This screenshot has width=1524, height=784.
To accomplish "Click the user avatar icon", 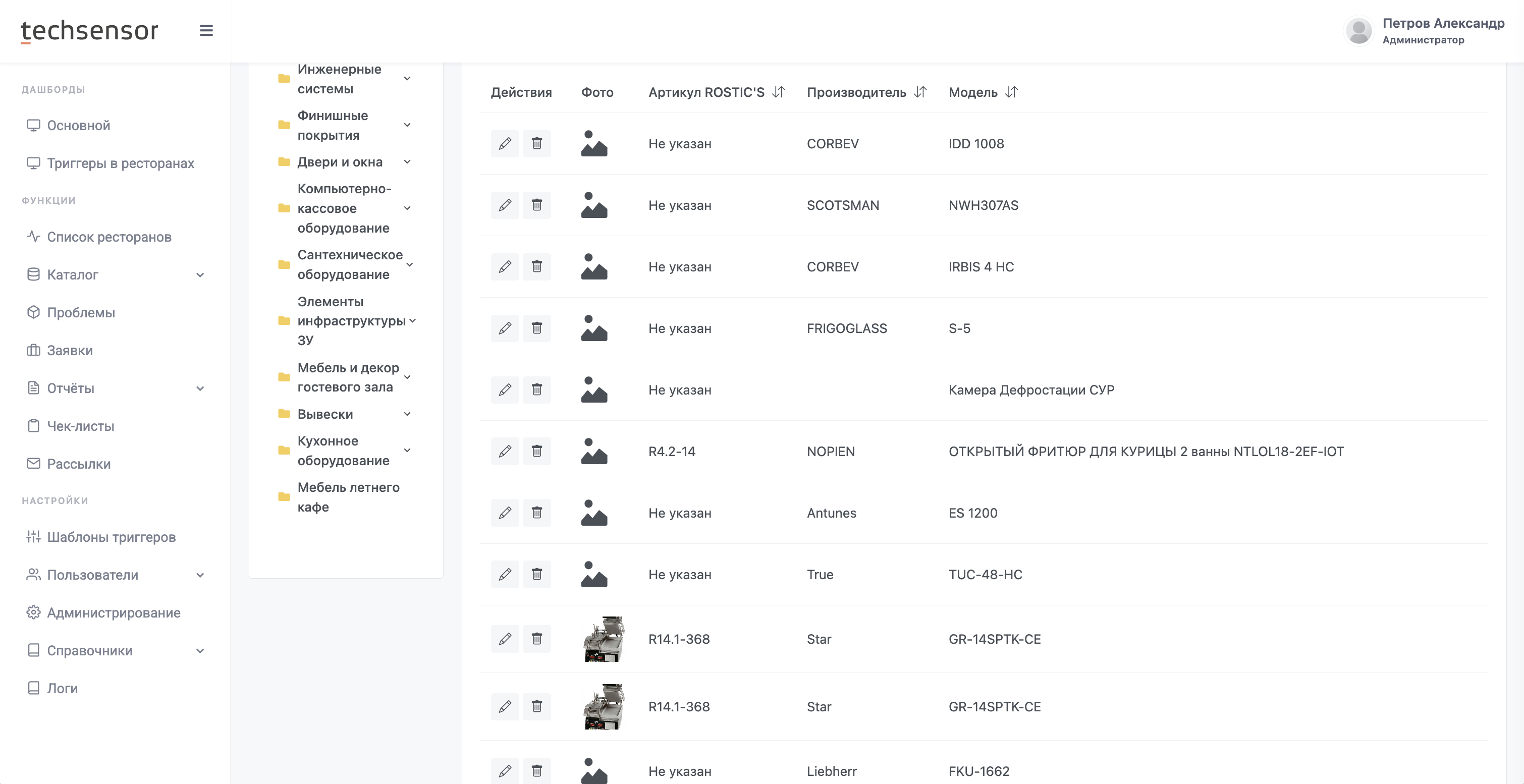I will (1358, 31).
